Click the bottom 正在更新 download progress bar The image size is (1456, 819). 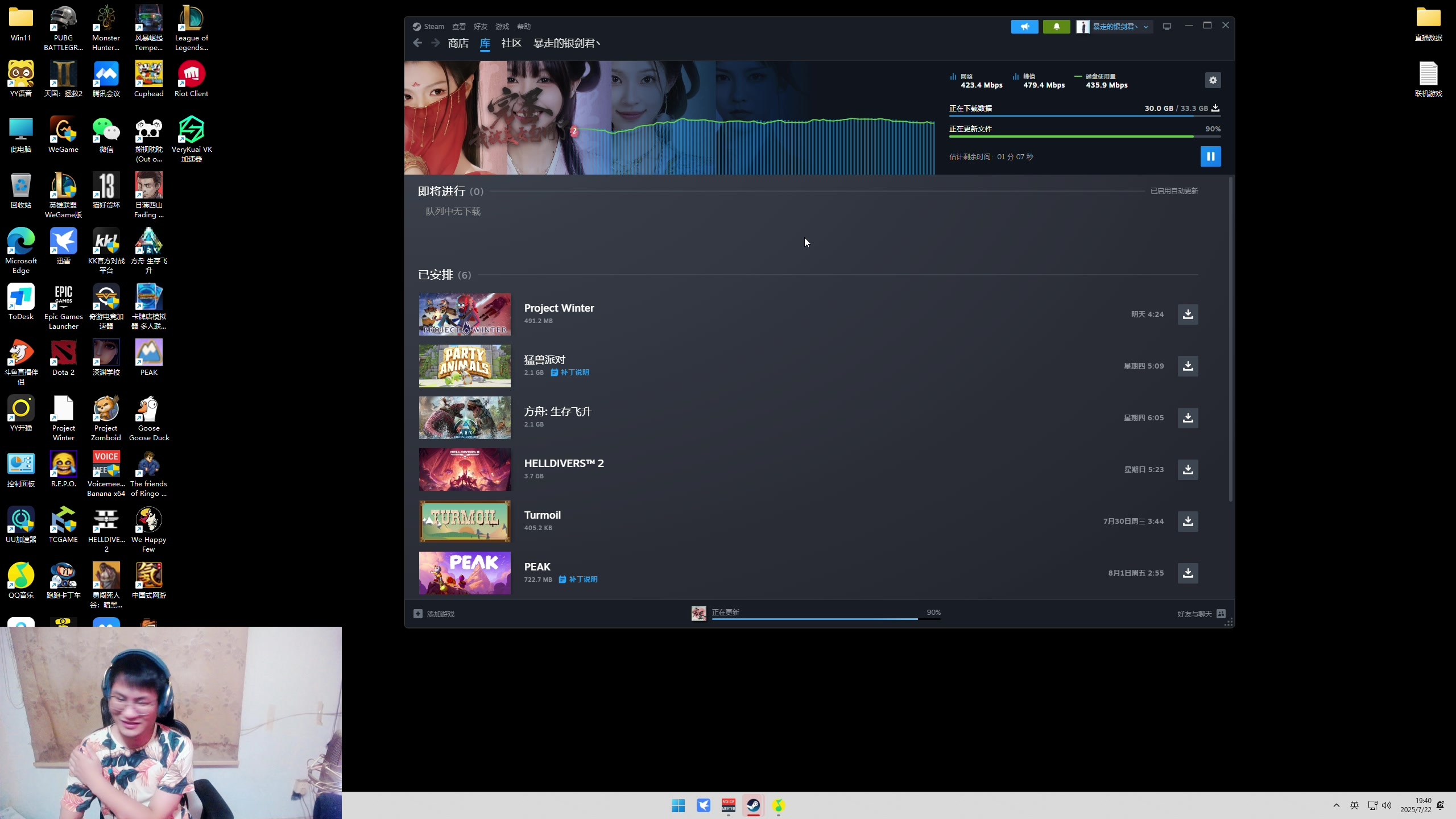[x=826, y=619]
